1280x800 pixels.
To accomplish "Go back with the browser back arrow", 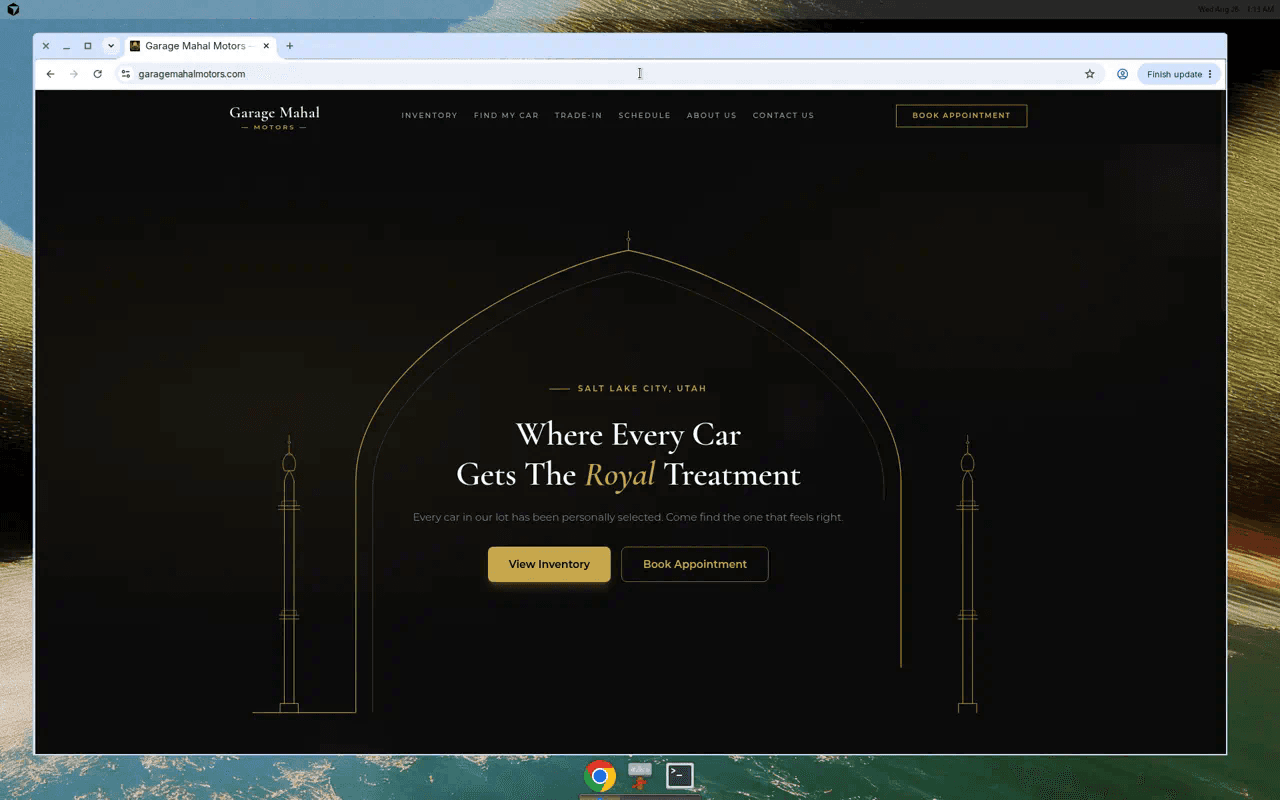I will (50, 74).
